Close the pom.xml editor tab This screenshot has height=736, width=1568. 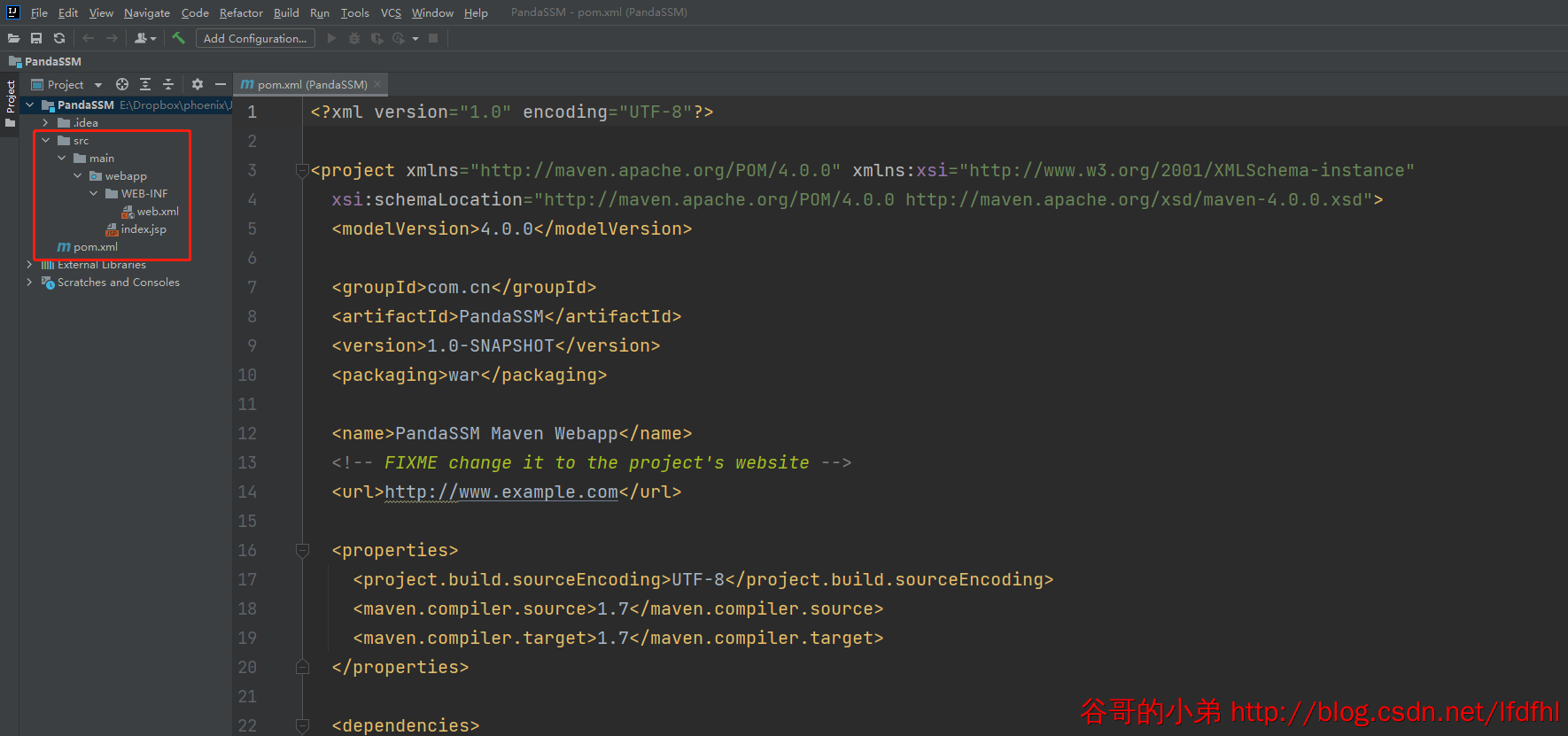tap(377, 84)
